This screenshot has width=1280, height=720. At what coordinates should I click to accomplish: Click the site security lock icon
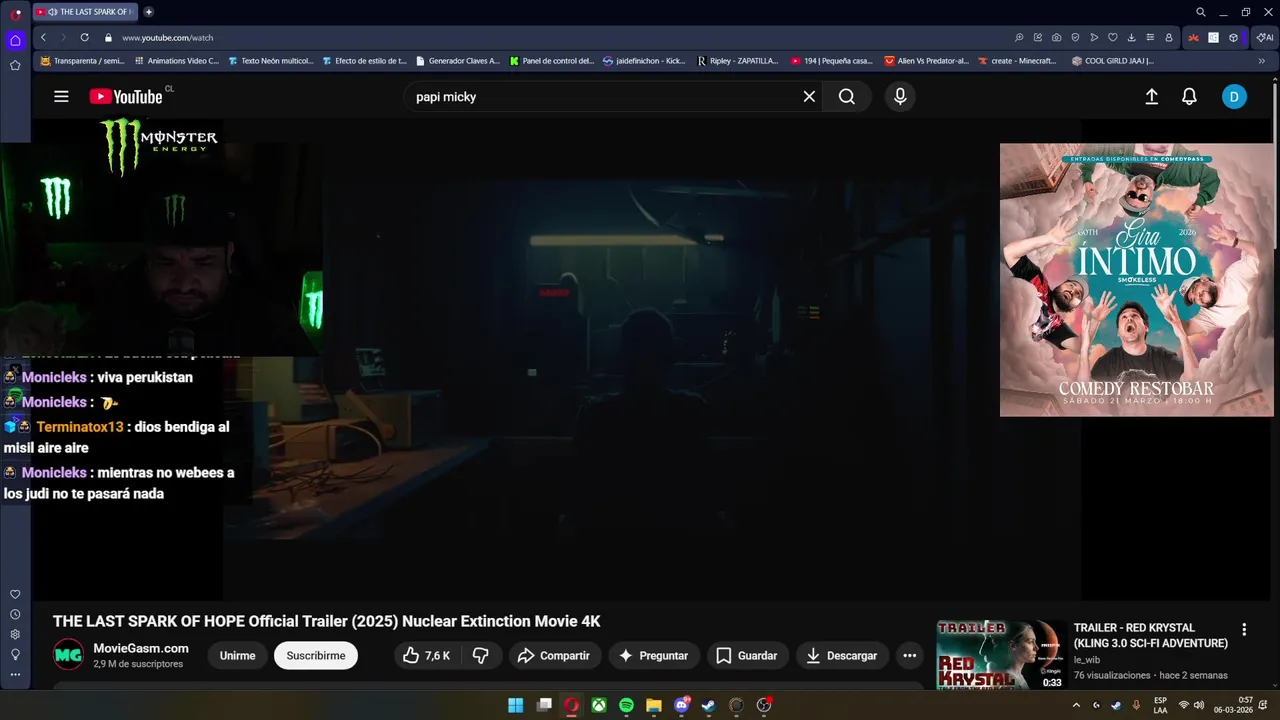pyautogui.click(x=108, y=37)
